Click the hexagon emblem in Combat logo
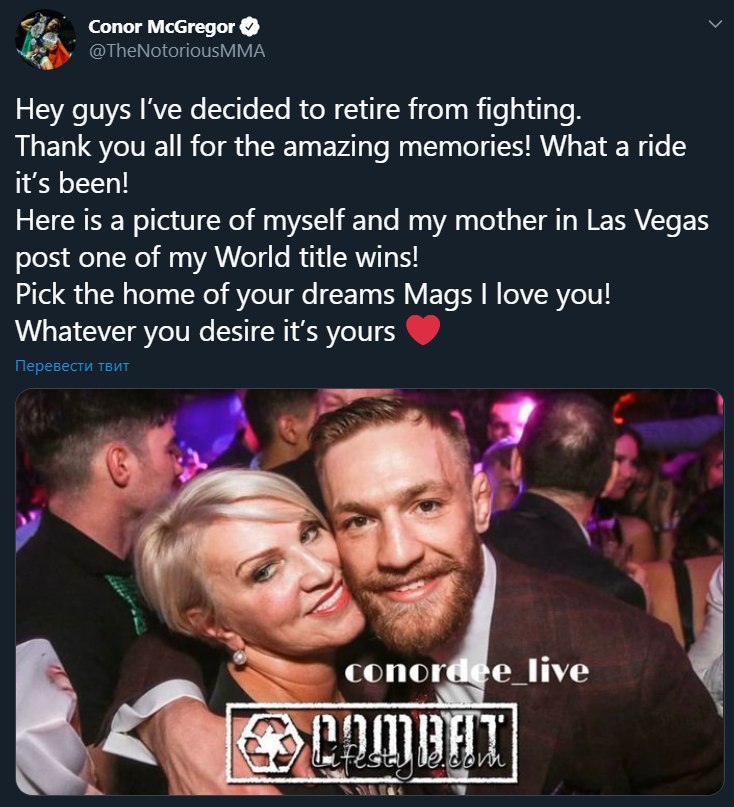This screenshot has width=734, height=807. 271,744
